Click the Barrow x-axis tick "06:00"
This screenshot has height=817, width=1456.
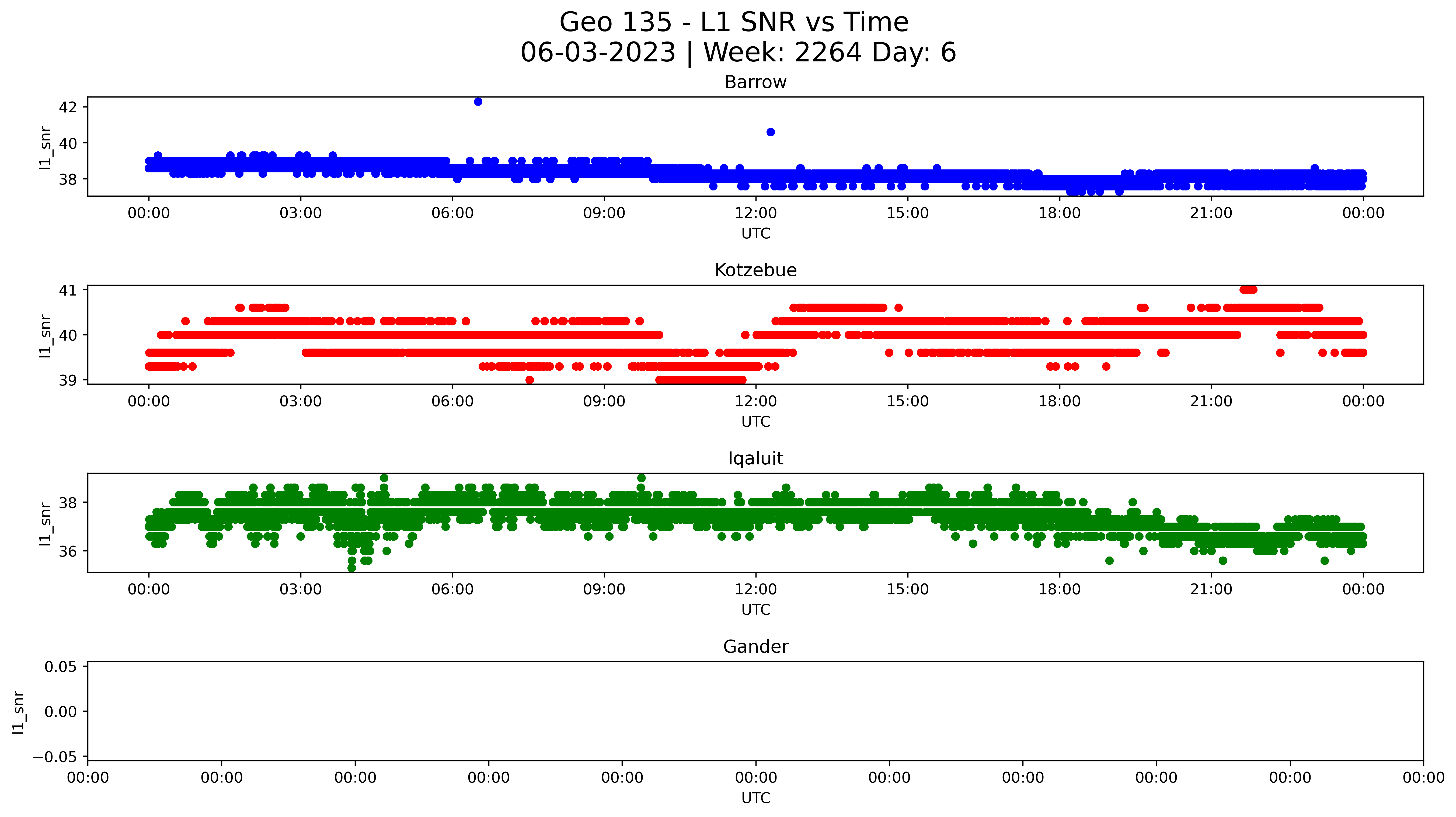click(x=452, y=213)
